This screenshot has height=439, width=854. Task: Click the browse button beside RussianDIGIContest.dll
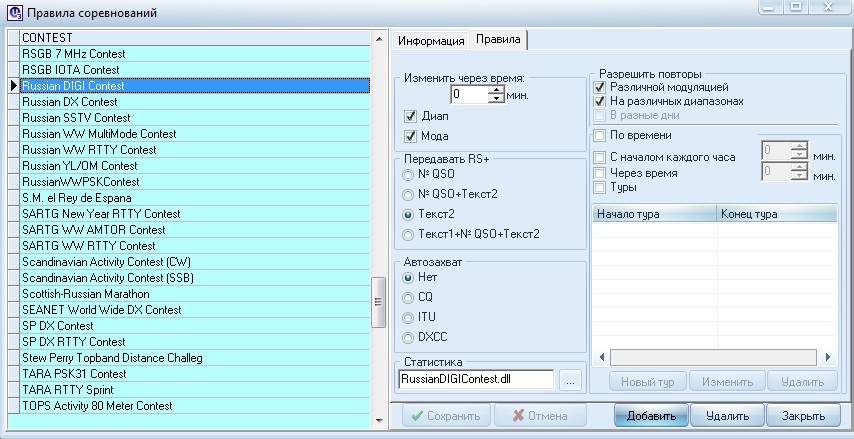pos(570,380)
